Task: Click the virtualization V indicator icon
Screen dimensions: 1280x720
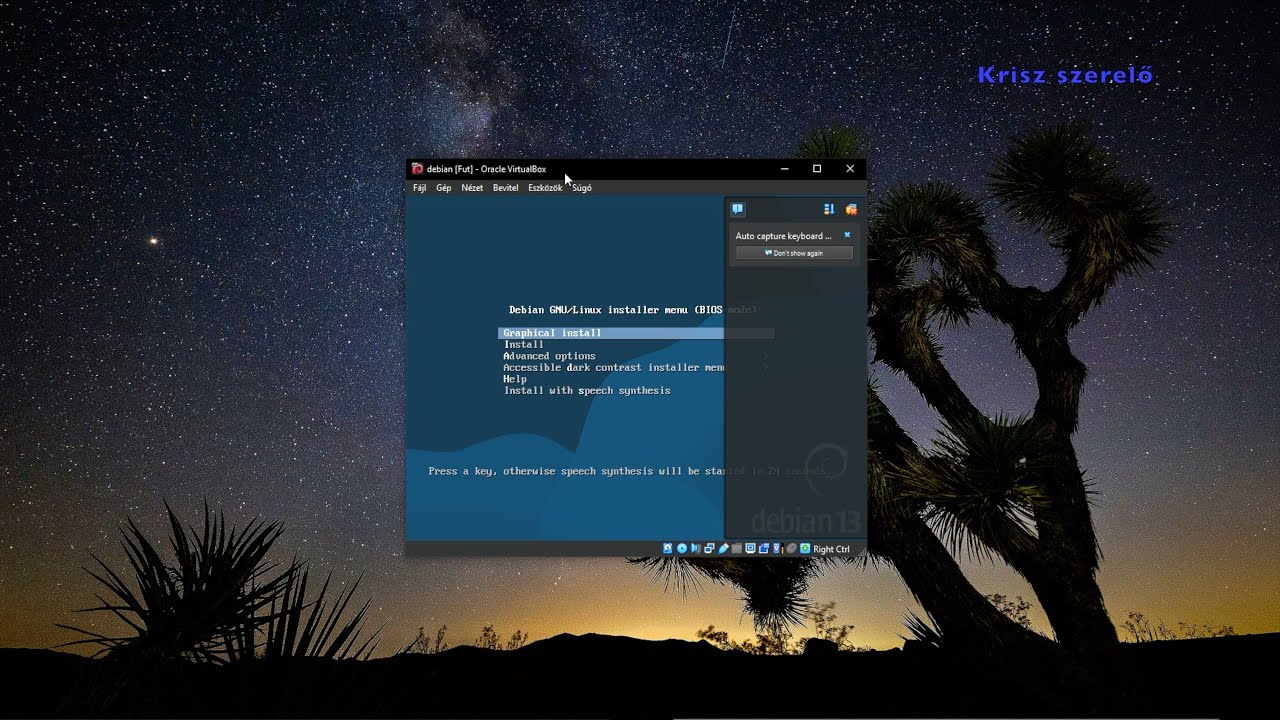Action: (x=776, y=549)
